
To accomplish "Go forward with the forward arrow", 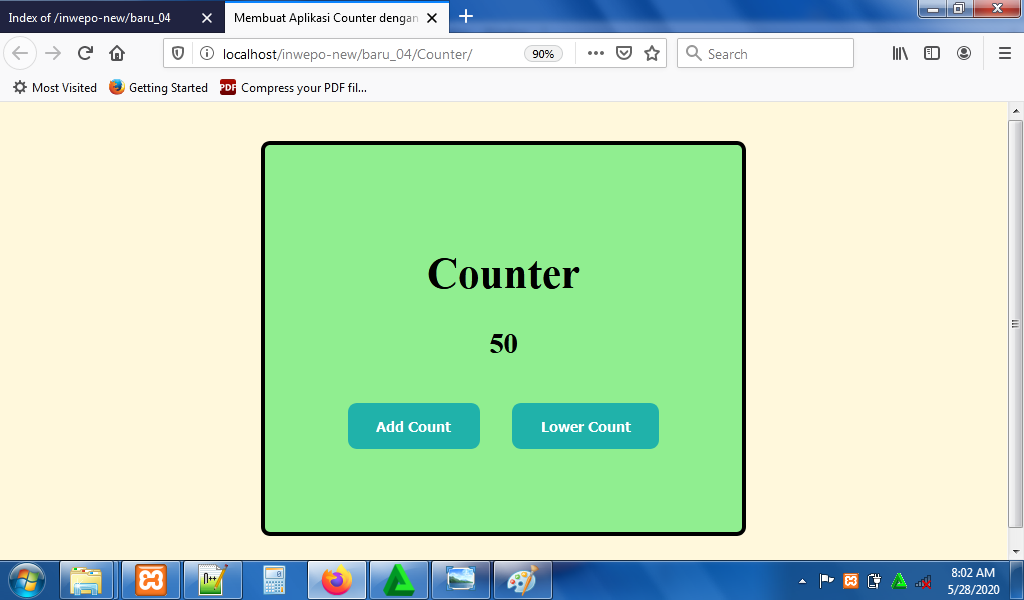I will click(54, 54).
